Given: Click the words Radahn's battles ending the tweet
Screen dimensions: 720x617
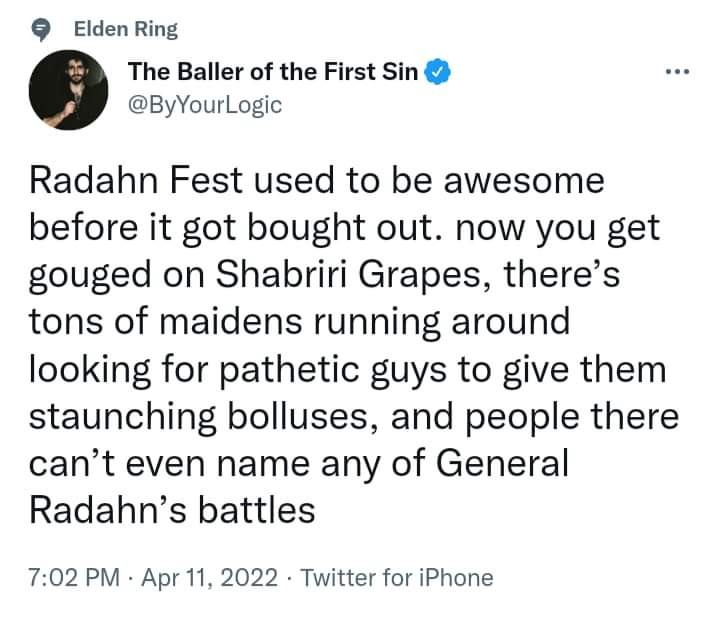Looking at the screenshot, I should click(172, 510).
